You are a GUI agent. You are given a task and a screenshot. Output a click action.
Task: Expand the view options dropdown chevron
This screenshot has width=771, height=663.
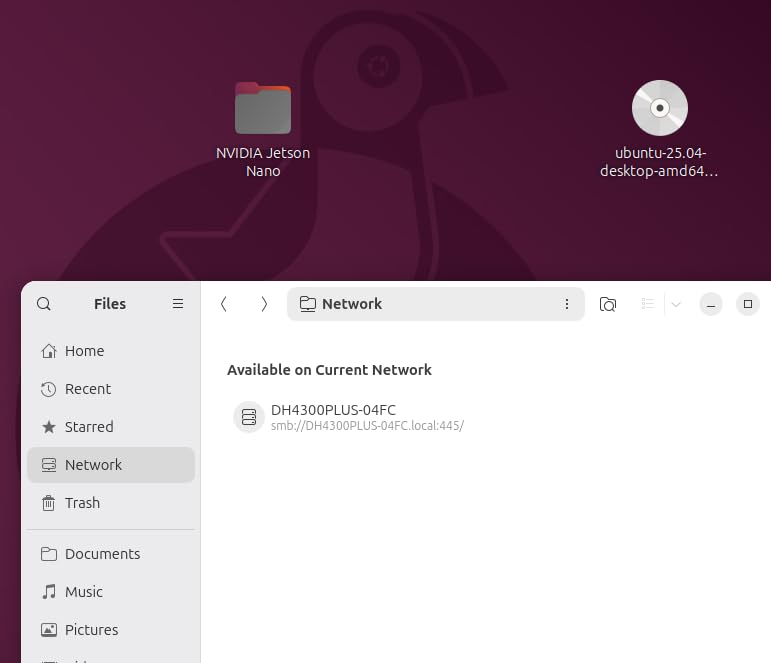coord(676,304)
